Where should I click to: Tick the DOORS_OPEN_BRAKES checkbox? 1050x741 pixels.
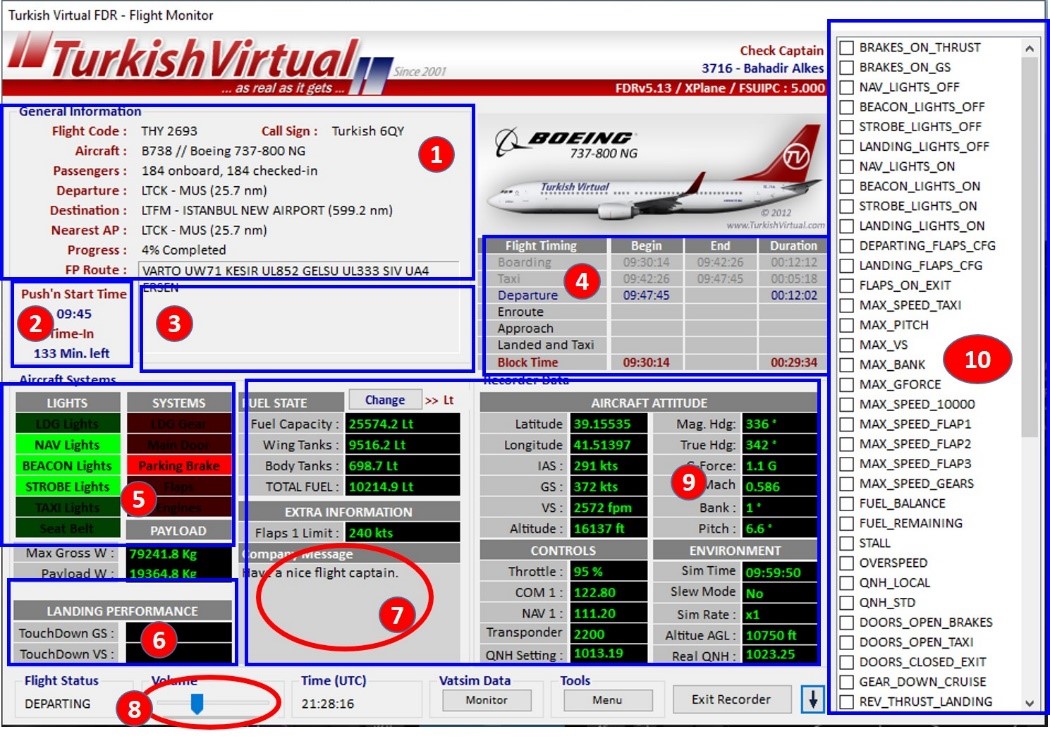click(x=847, y=623)
